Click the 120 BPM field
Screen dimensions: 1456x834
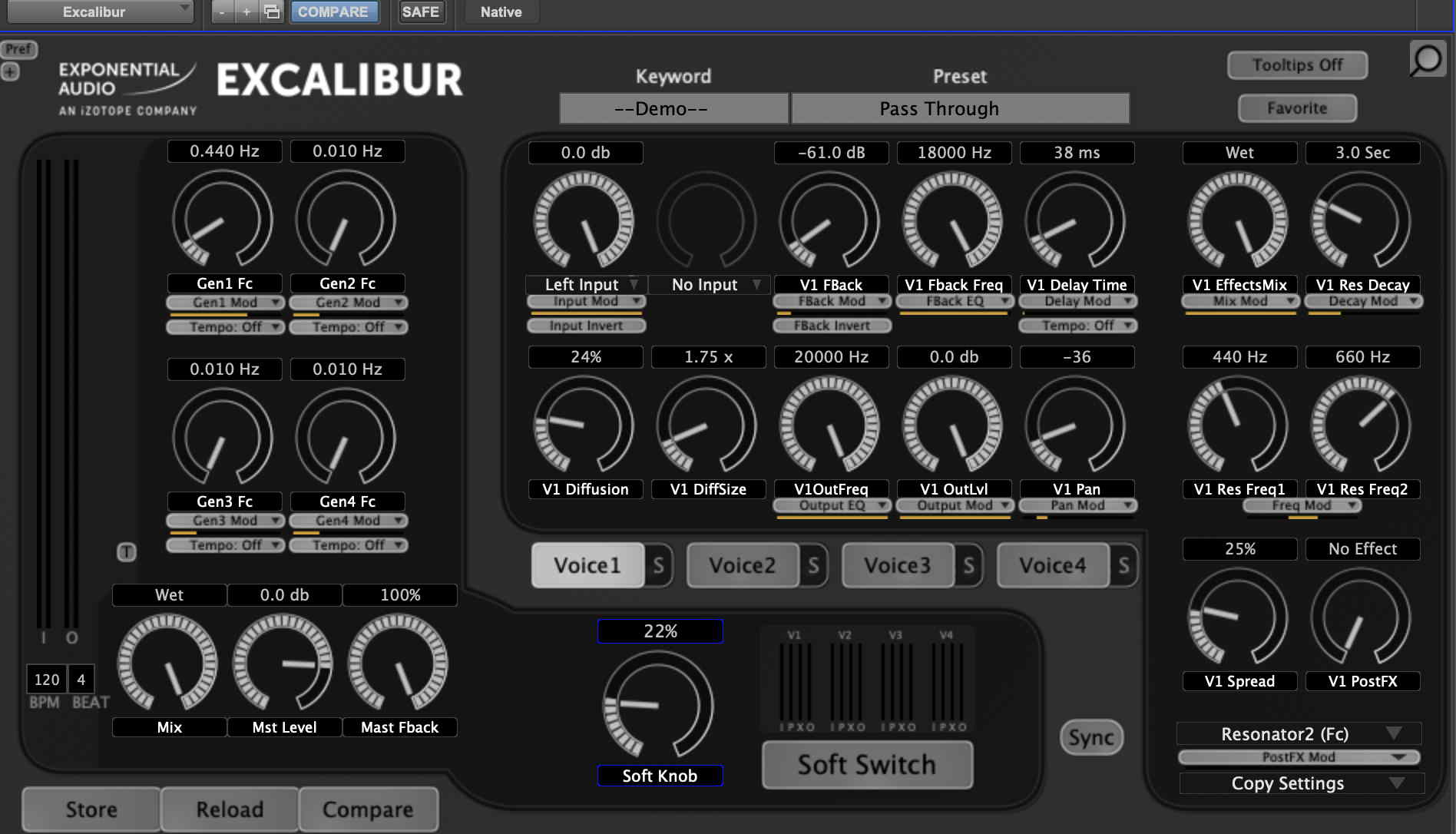click(x=47, y=680)
